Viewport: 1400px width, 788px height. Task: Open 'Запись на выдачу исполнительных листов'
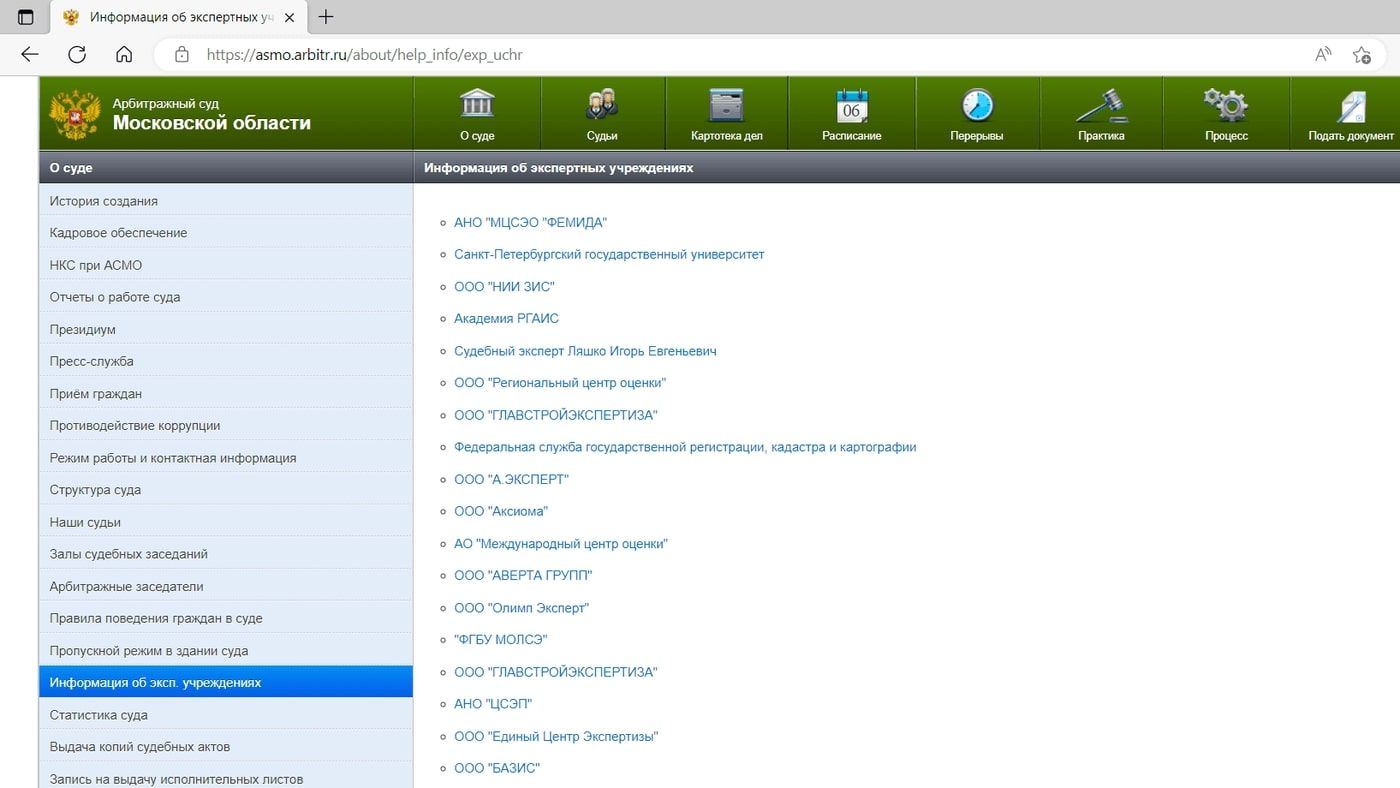(x=226, y=777)
